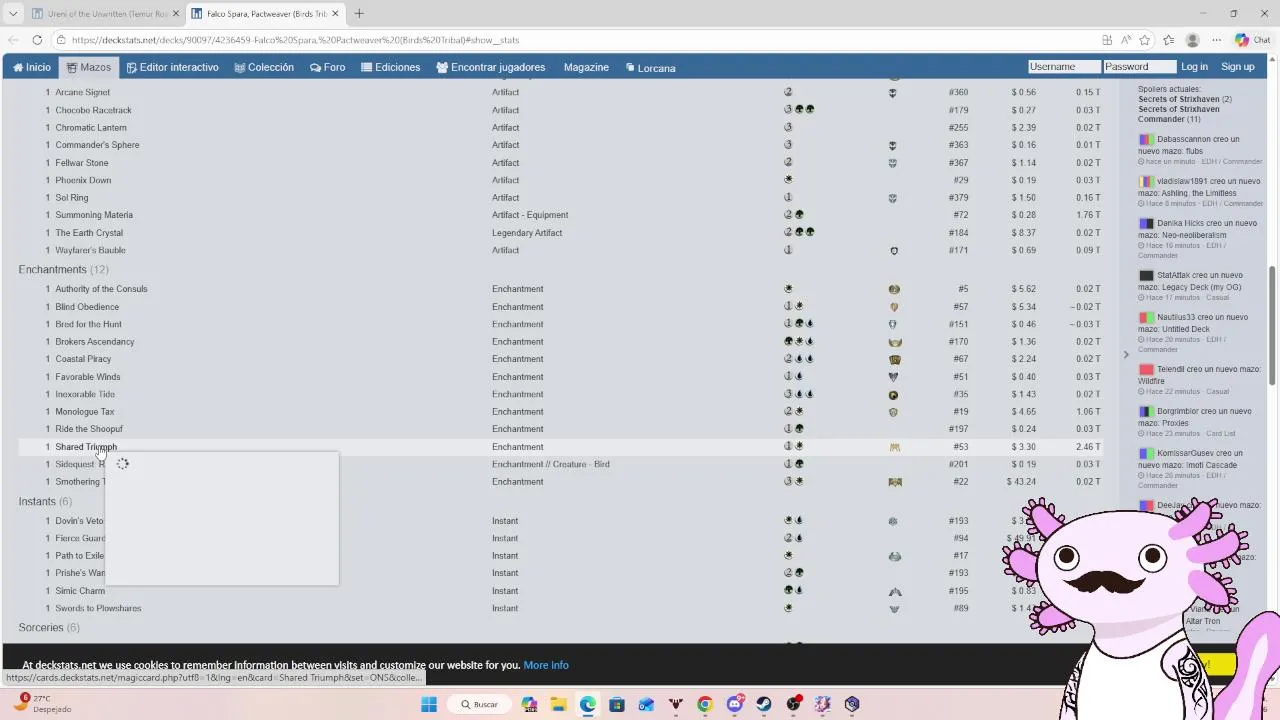Click the taskbar Buscar search box
Image resolution: width=1280 pixels, height=720 pixels.
(480, 704)
